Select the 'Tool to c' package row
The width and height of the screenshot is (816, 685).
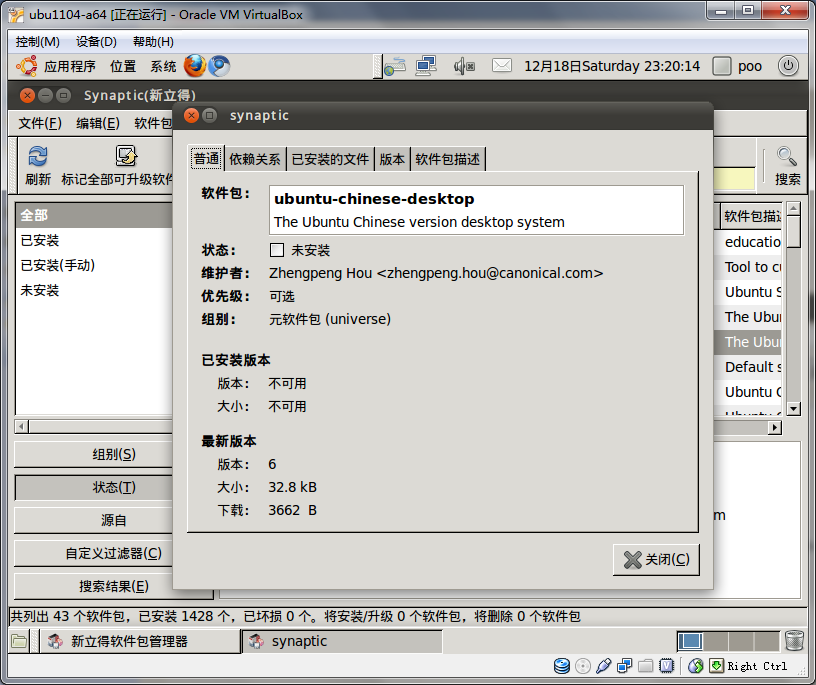[x=748, y=267]
